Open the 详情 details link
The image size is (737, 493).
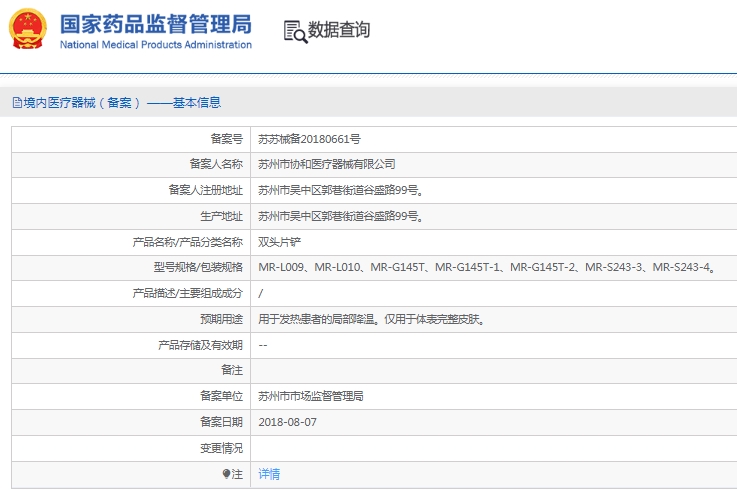coord(269,474)
